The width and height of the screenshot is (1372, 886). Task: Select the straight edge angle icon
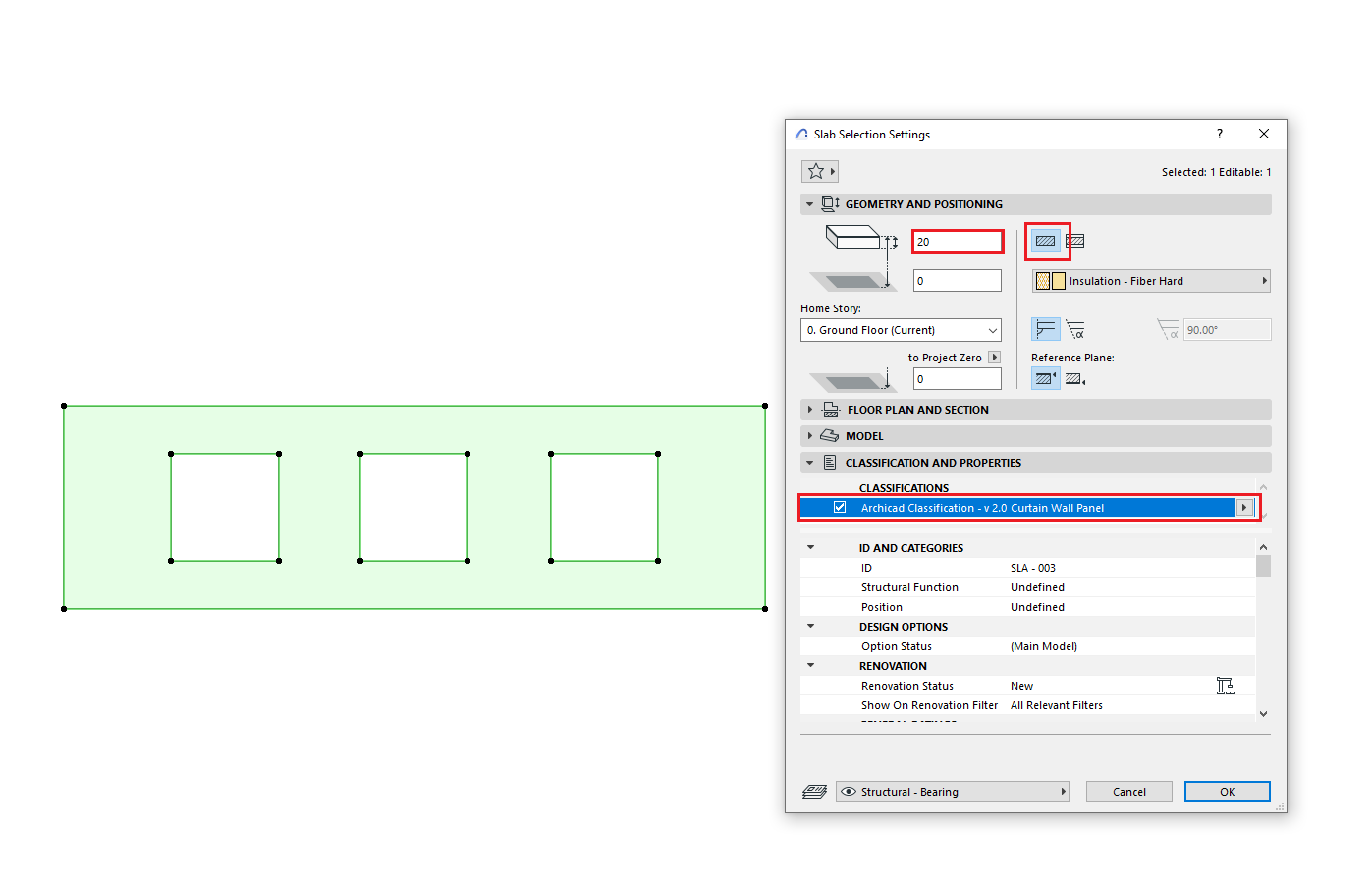[x=1045, y=329]
